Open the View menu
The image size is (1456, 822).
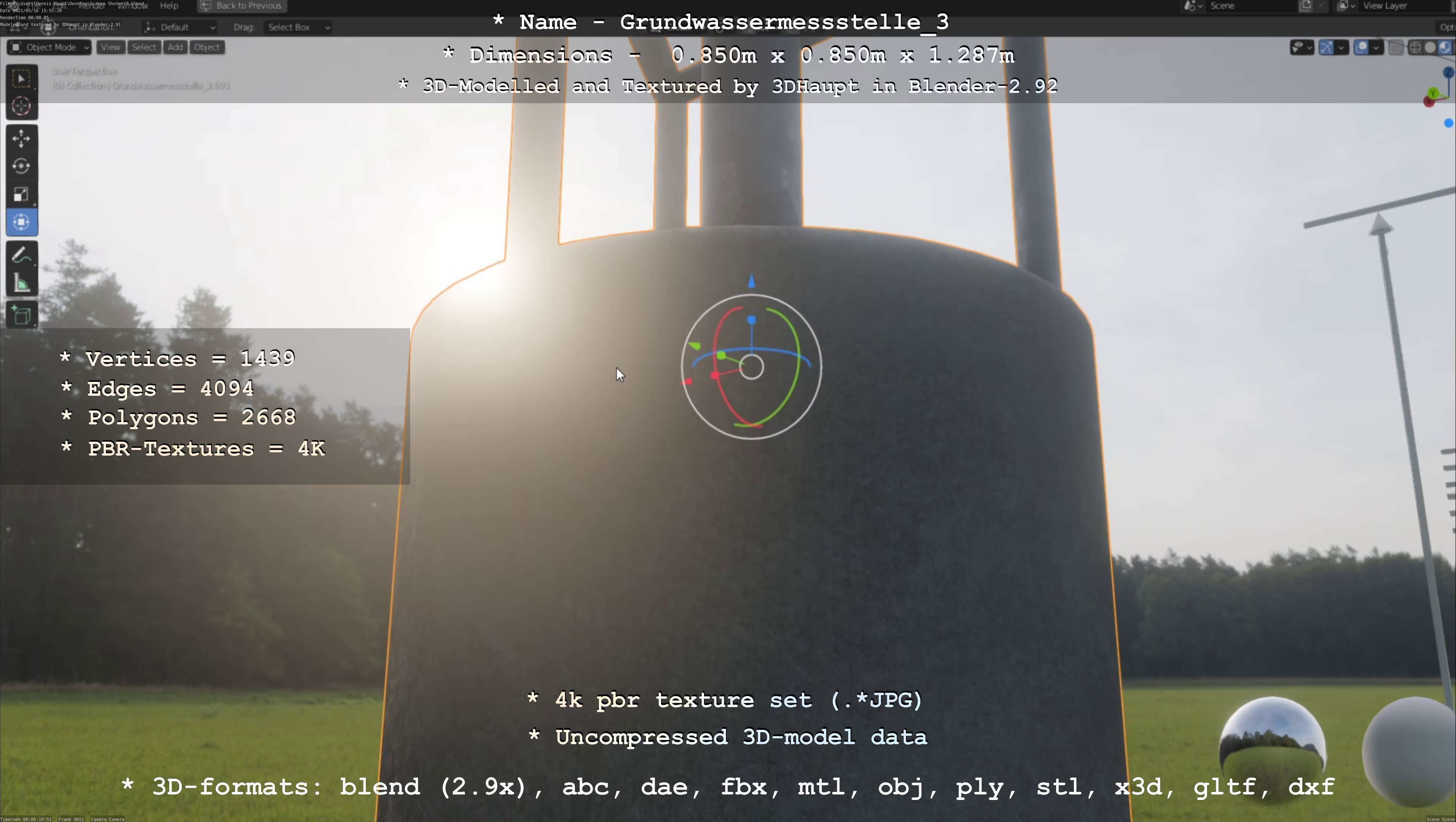coord(110,47)
